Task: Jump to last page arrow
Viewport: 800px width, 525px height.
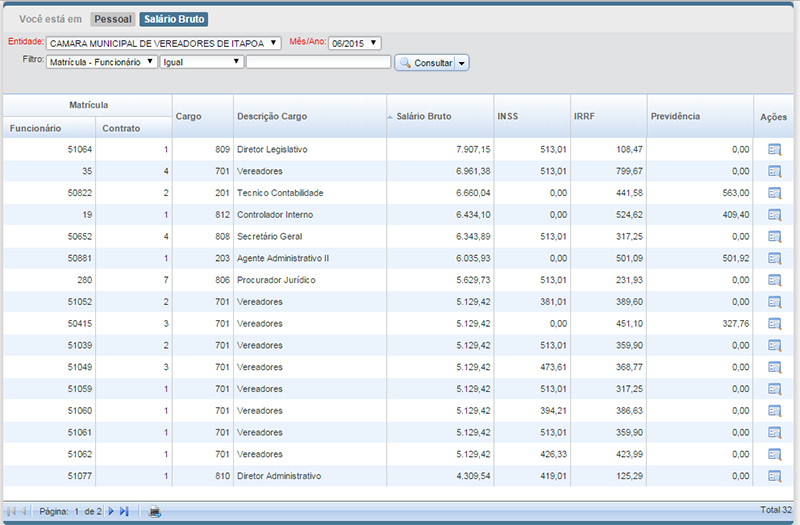Action: pos(124,512)
